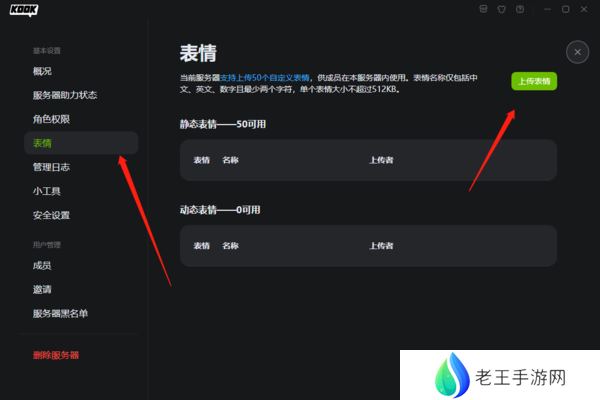
Task: Click the 上传者 column header in the static table
Action: pyautogui.click(x=381, y=160)
